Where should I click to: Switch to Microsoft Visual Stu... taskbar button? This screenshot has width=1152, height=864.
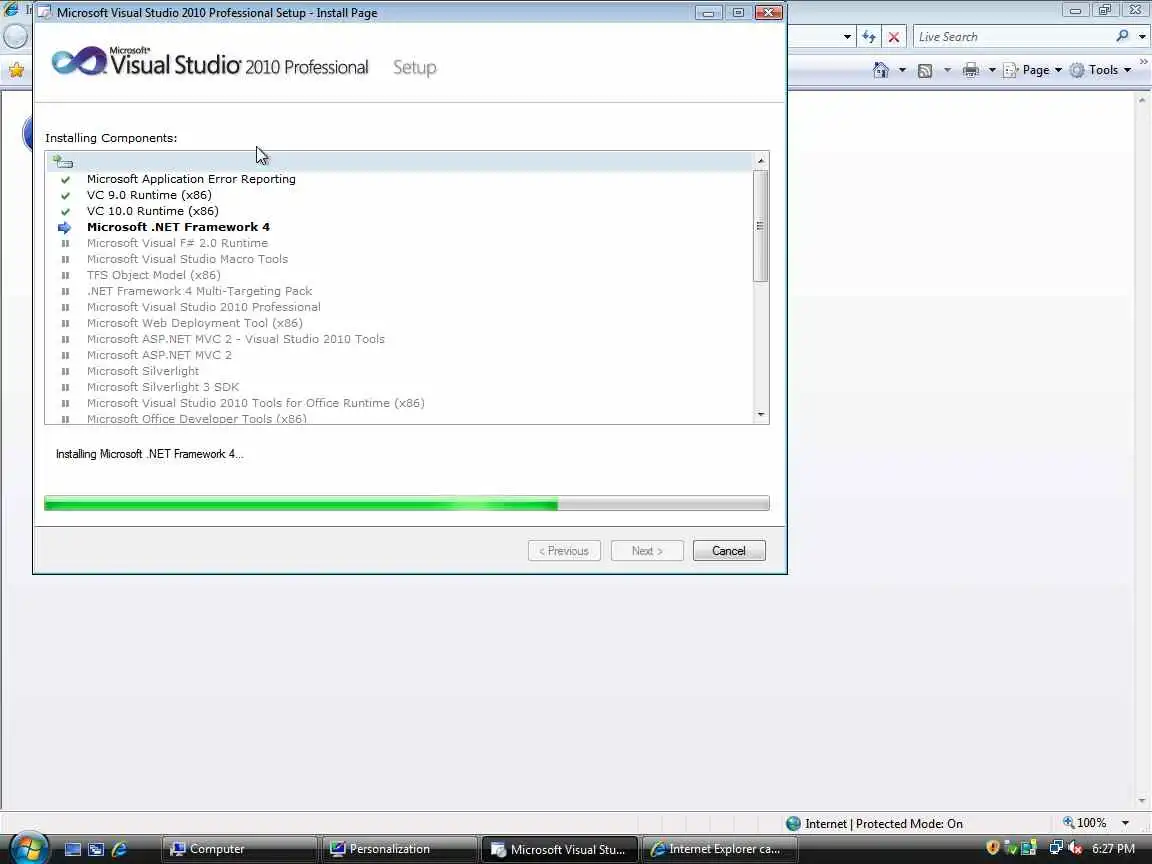click(560, 849)
